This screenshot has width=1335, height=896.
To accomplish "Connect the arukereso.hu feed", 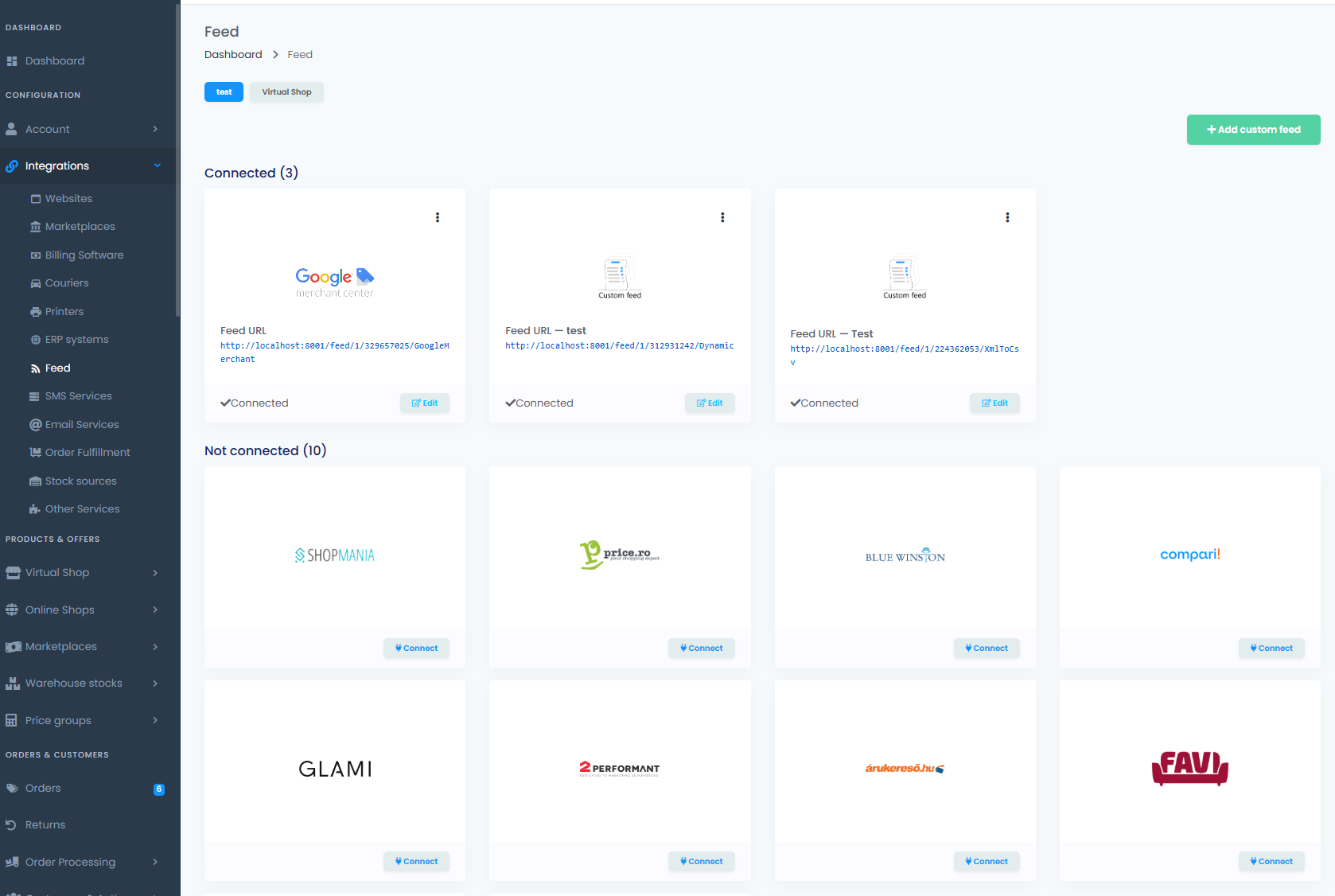I will (x=987, y=862).
